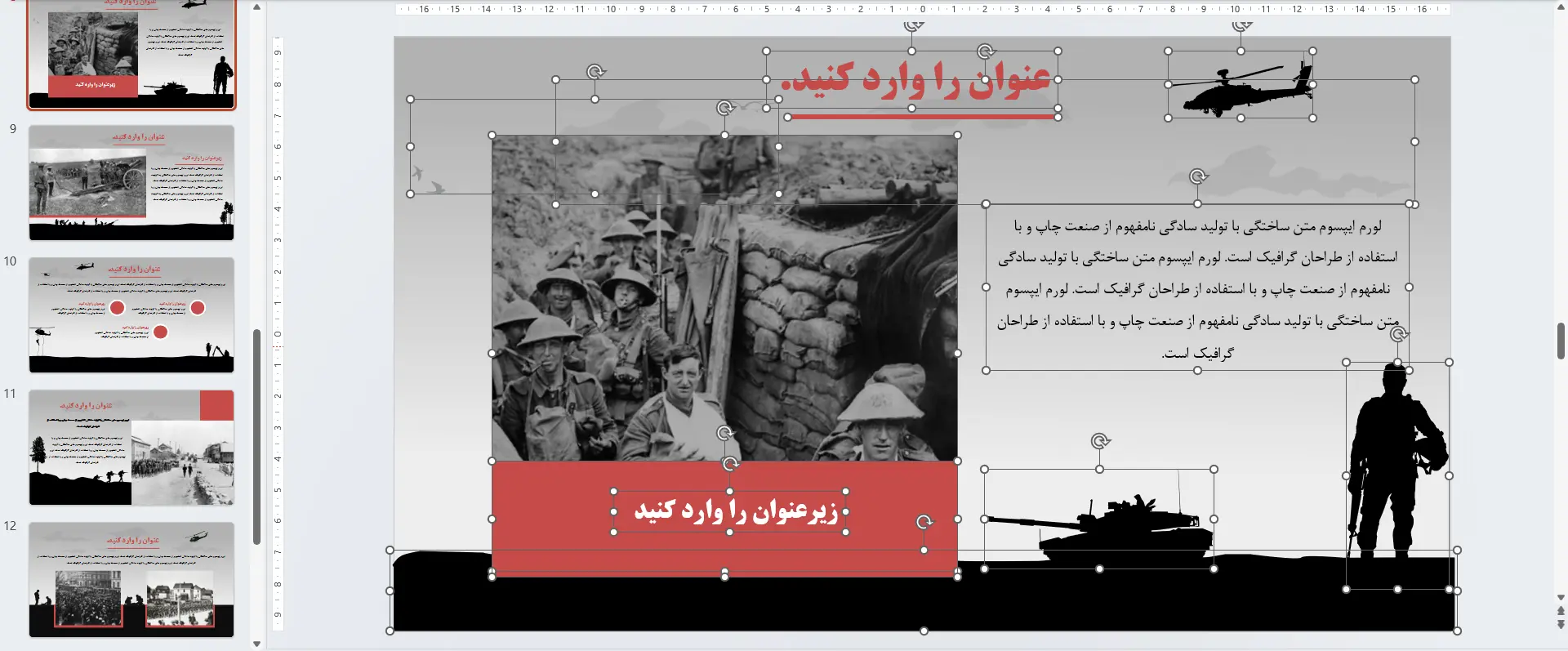
Task: Open slide 10 thumbnail with three red circles
Action: click(131, 315)
